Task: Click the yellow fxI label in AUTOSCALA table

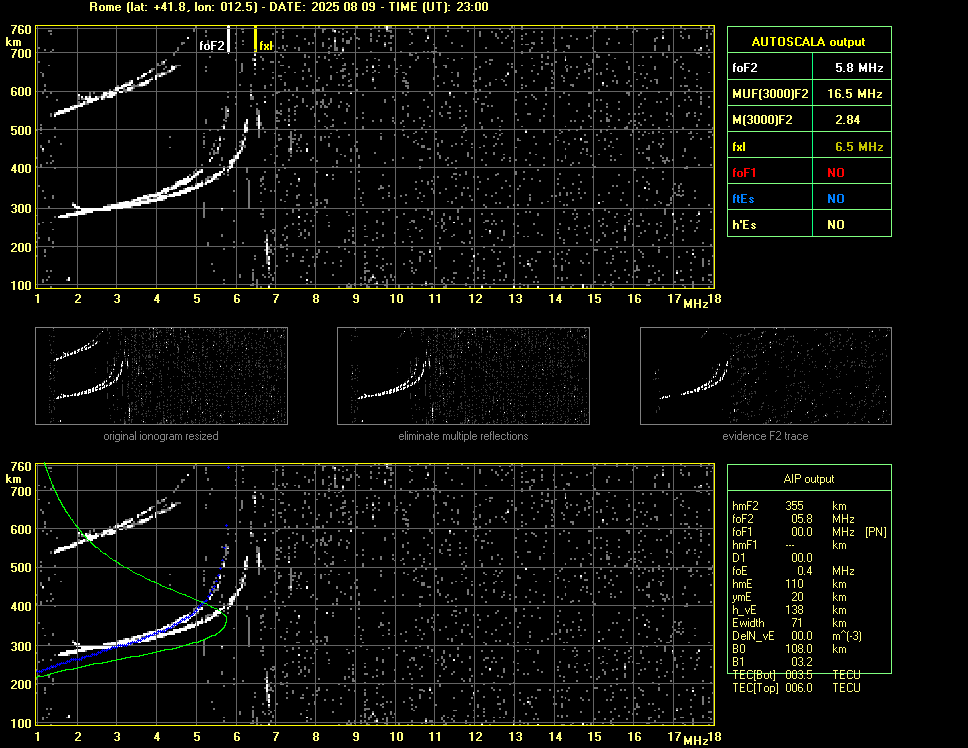Action: 738,147
